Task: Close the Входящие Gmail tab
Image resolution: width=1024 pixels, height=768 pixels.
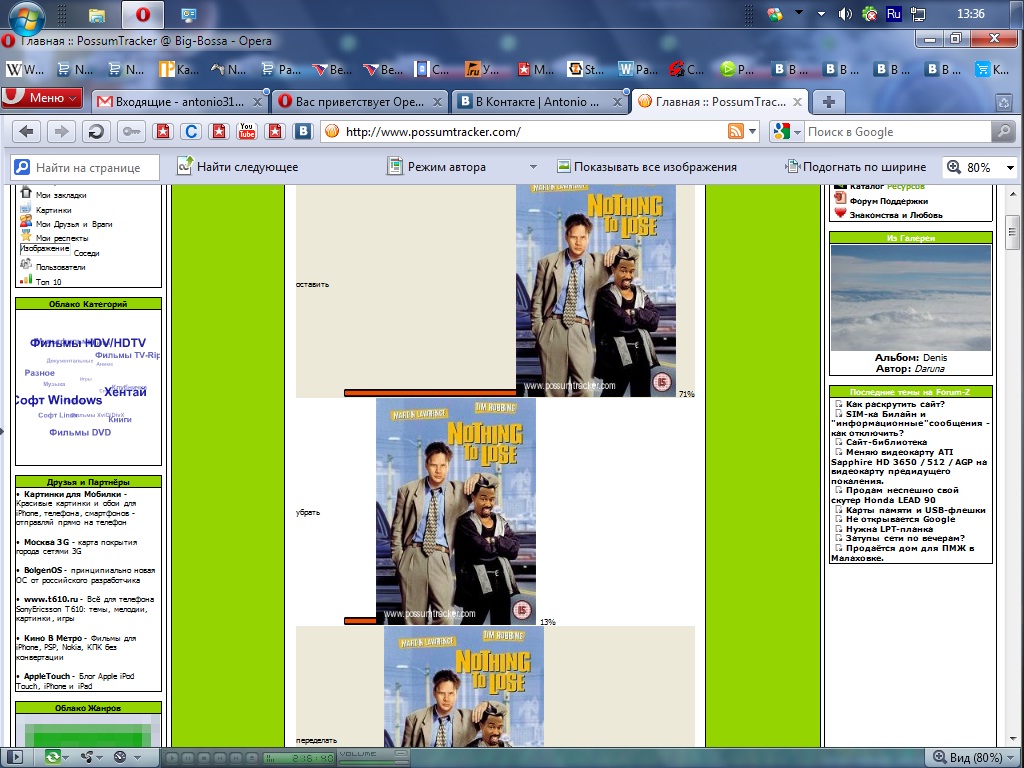Action: (257, 102)
